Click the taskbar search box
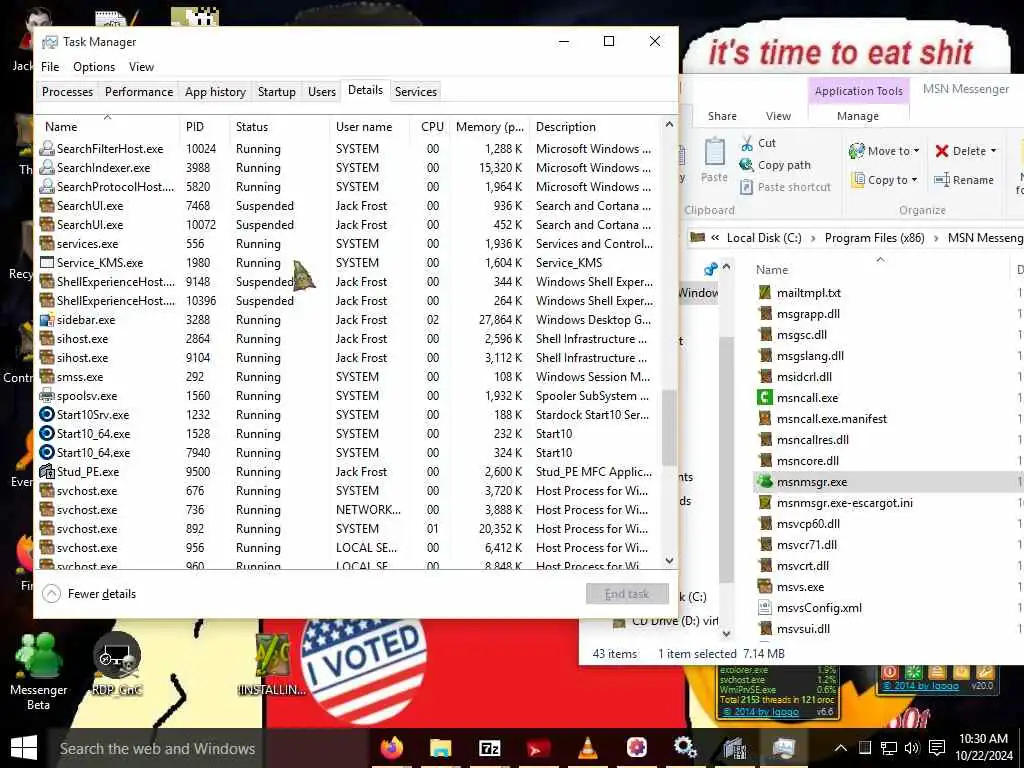Image resolution: width=1024 pixels, height=768 pixels. pos(208,748)
